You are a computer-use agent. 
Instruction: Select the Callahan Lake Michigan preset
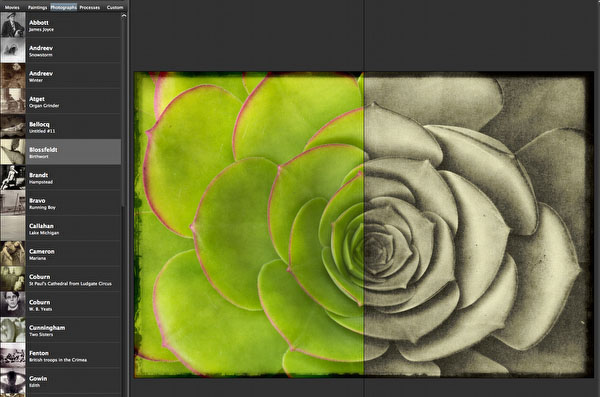[x=60, y=228]
